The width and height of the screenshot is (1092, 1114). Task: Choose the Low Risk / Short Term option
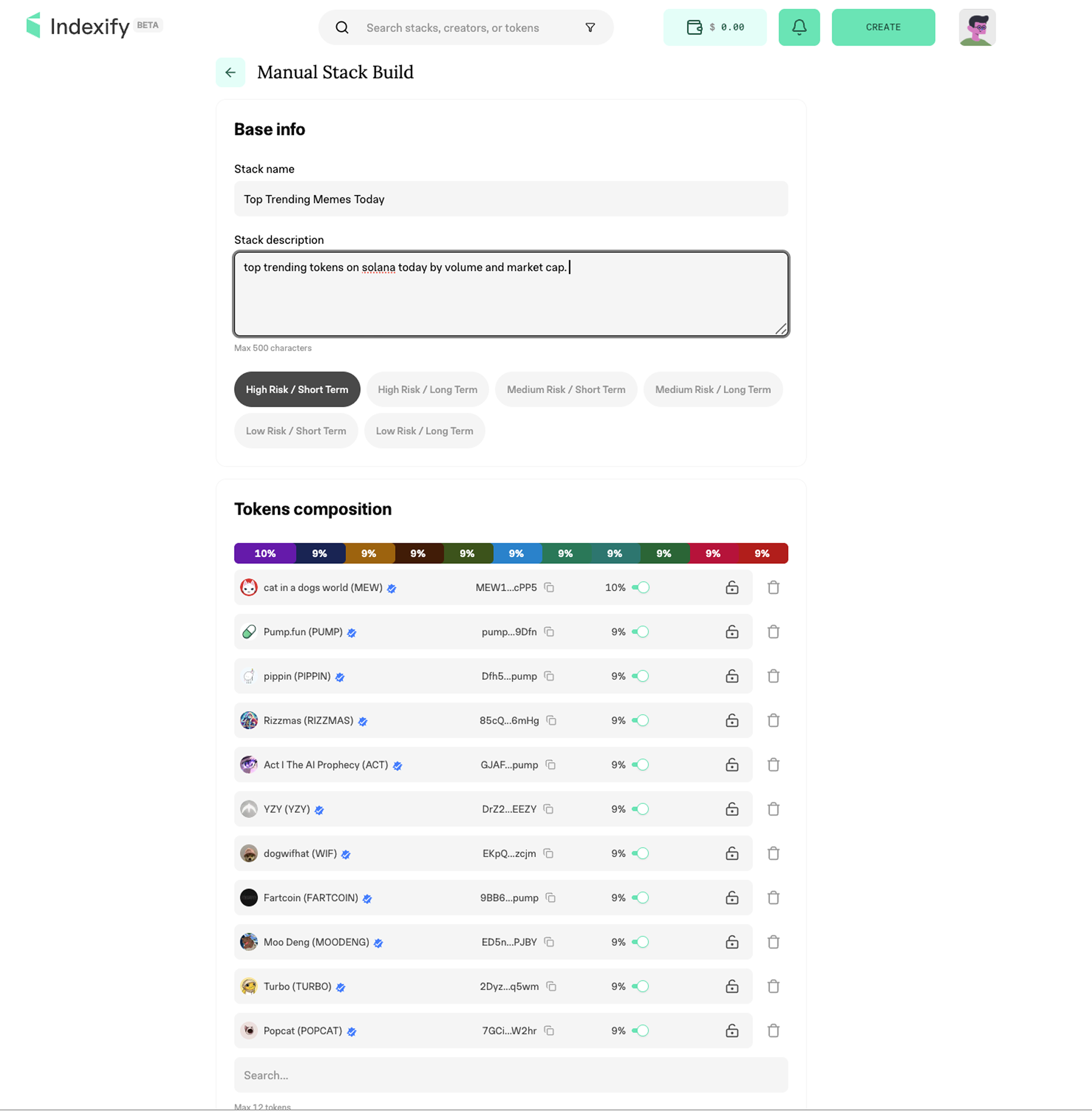(296, 431)
